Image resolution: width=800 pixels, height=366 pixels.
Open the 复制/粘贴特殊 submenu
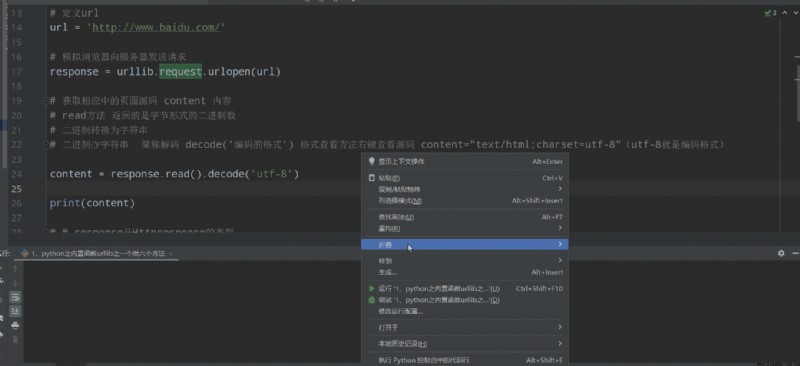pos(465,189)
